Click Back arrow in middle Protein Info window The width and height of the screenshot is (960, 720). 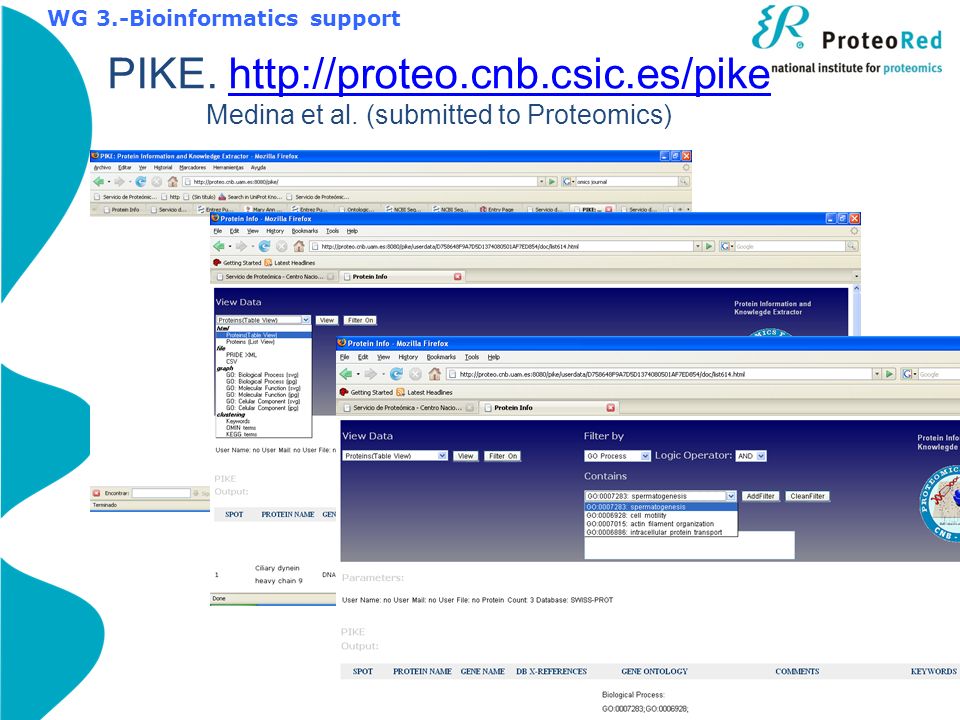219,246
